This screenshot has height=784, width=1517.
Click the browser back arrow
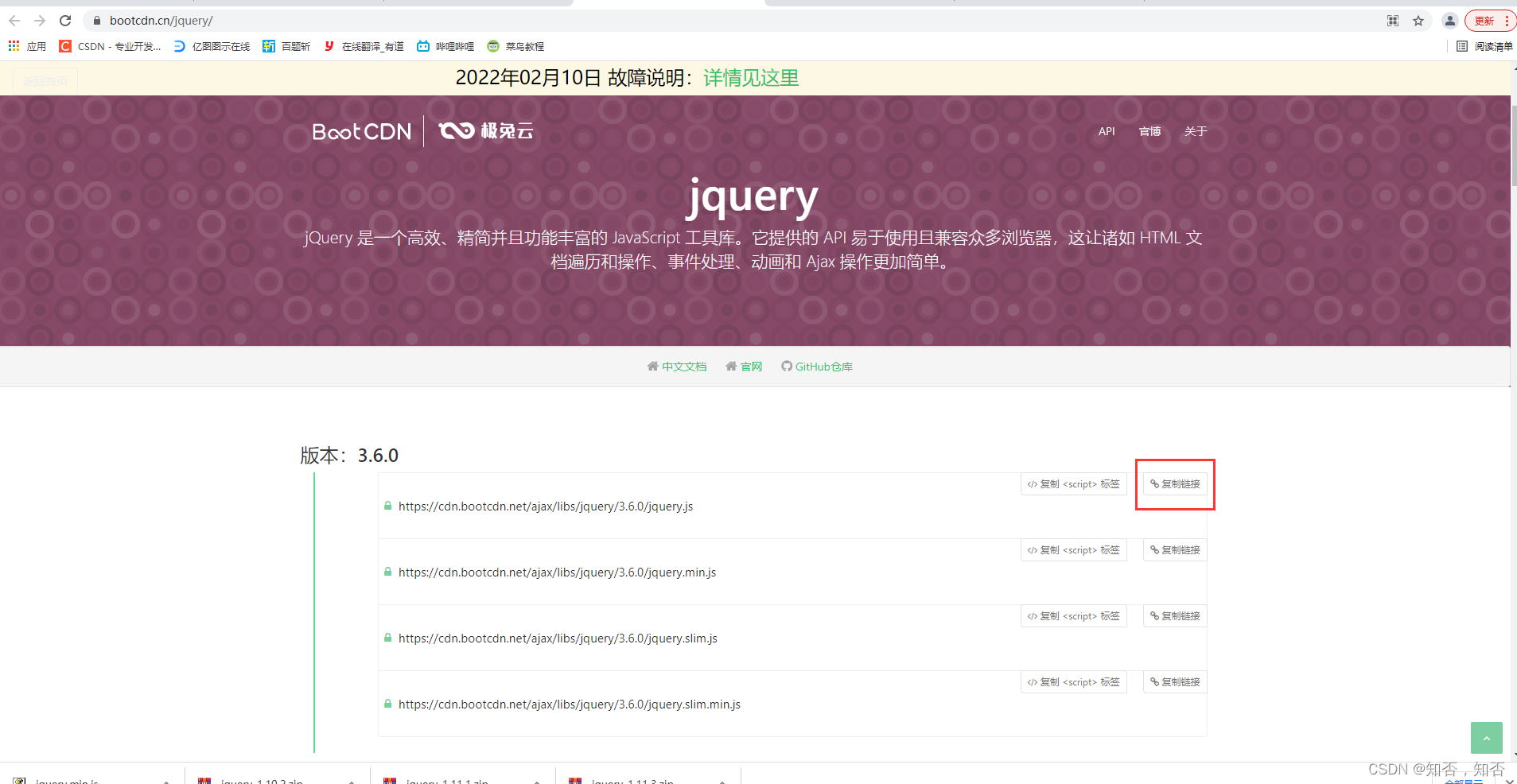(14, 21)
